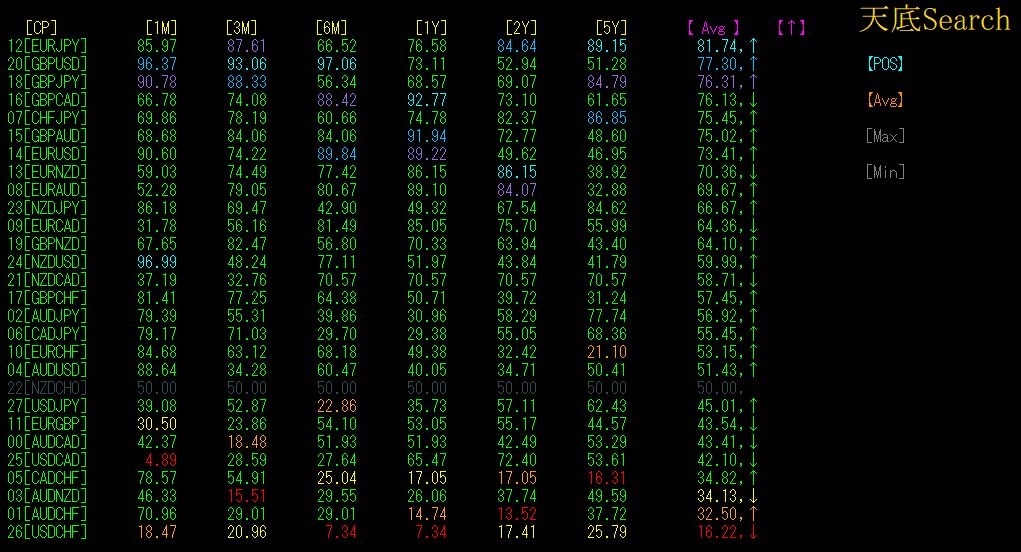Click the red 16.31 5Y value for CADCHF
Screen dimensions: 1021x552
(607, 478)
